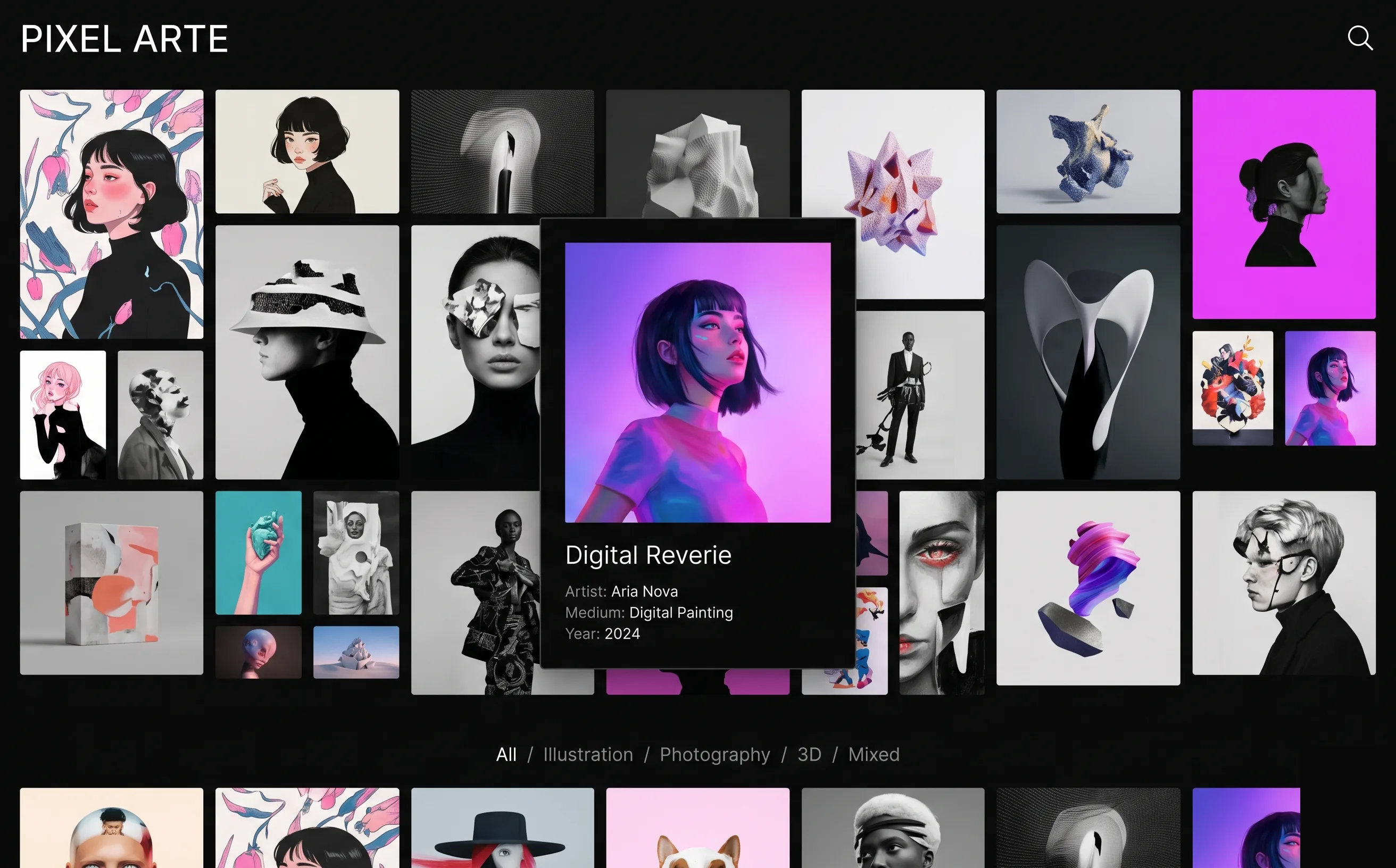The height and width of the screenshot is (868, 1396).
Task: Open the woman with black wide-brim hat
Action: [x=502, y=828]
